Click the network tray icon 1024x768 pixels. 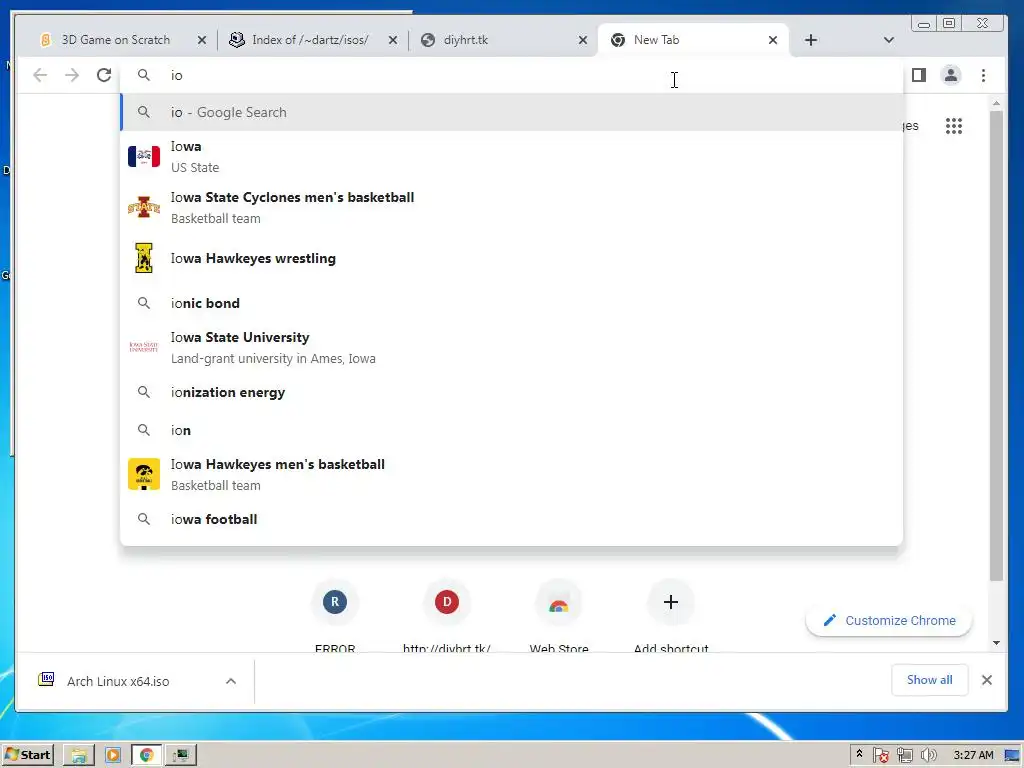tap(904, 755)
